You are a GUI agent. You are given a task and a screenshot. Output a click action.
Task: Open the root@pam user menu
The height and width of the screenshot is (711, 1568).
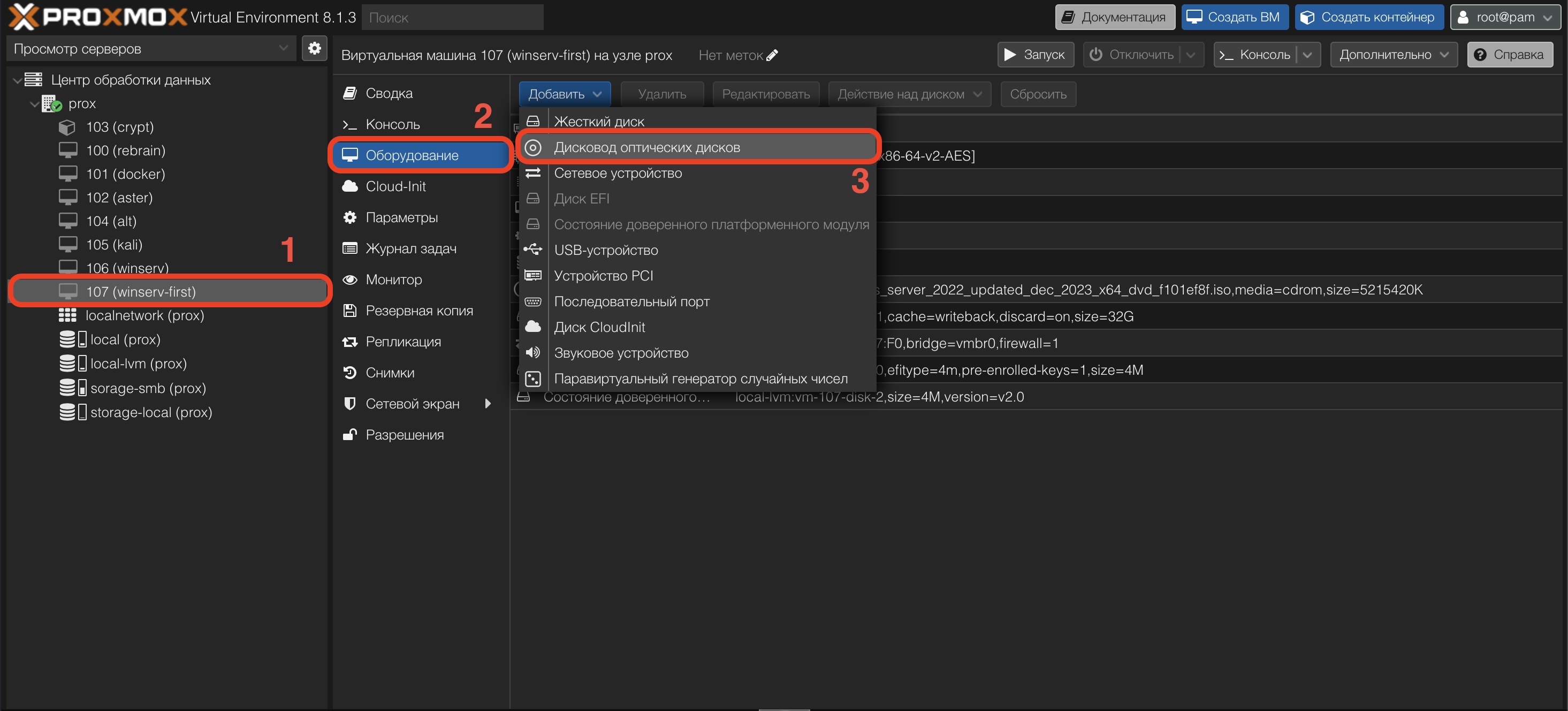click(1505, 17)
